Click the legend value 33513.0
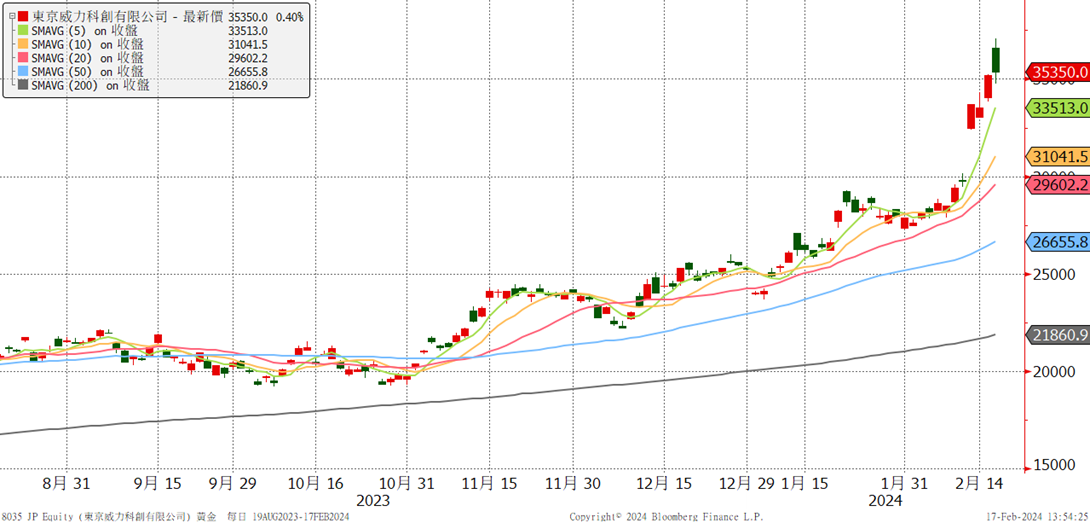Viewport: 1090px width, 523px height. (x=249, y=30)
